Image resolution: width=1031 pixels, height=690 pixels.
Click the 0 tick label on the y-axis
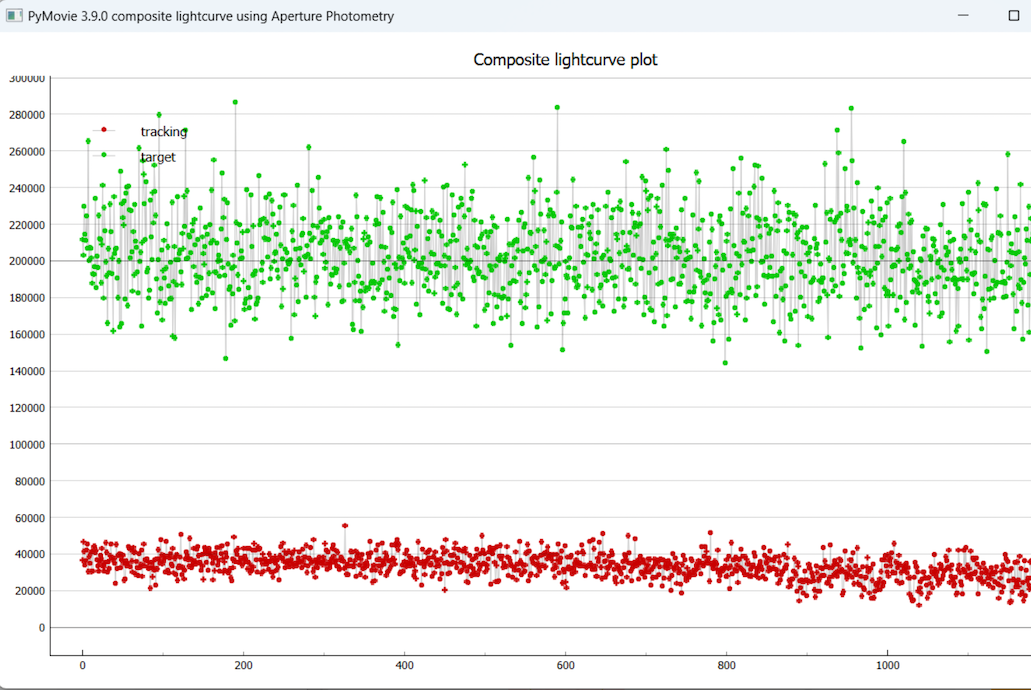click(42, 628)
